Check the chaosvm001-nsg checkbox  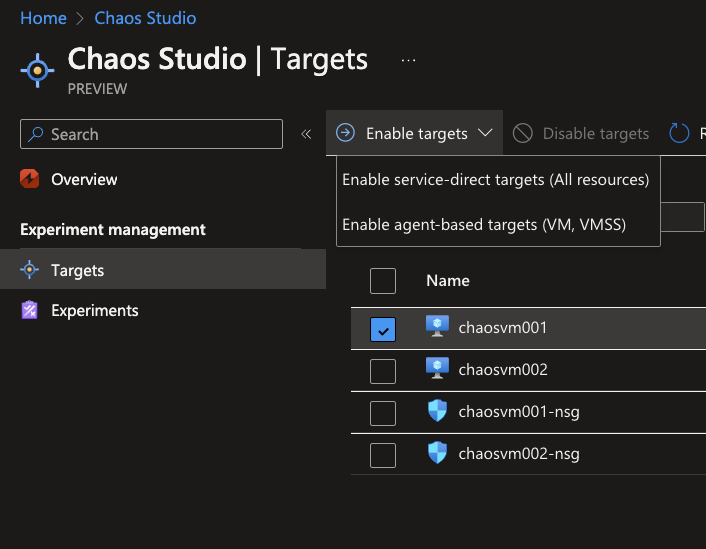[x=383, y=413]
